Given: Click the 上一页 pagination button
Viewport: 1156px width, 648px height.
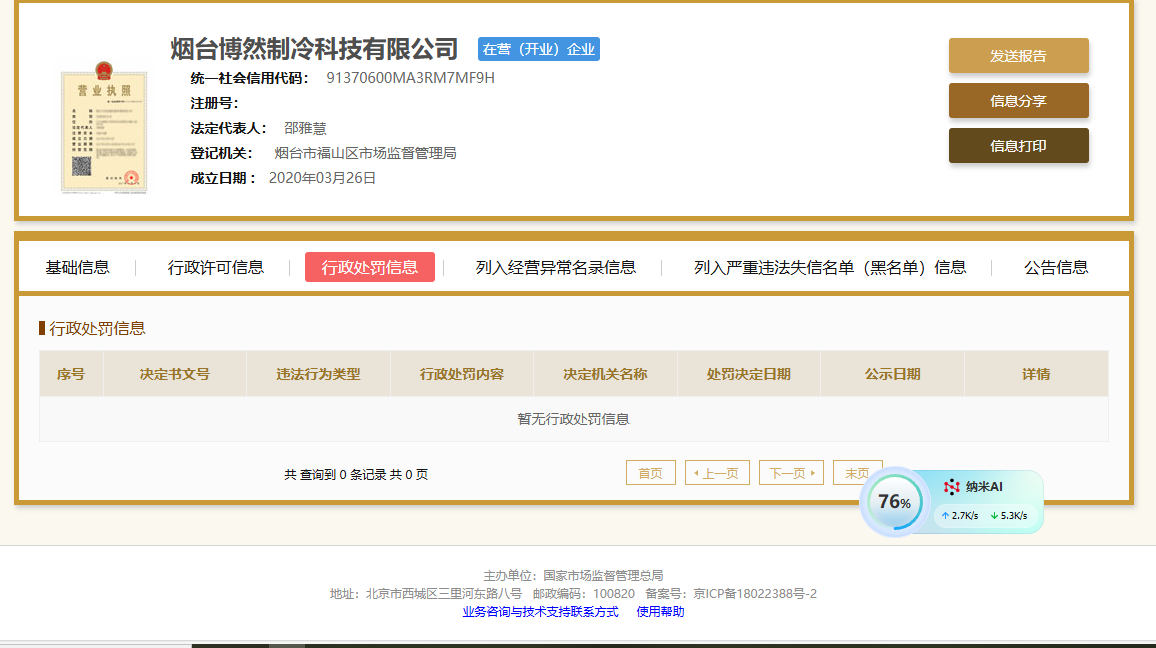Looking at the screenshot, I should pos(717,473).
